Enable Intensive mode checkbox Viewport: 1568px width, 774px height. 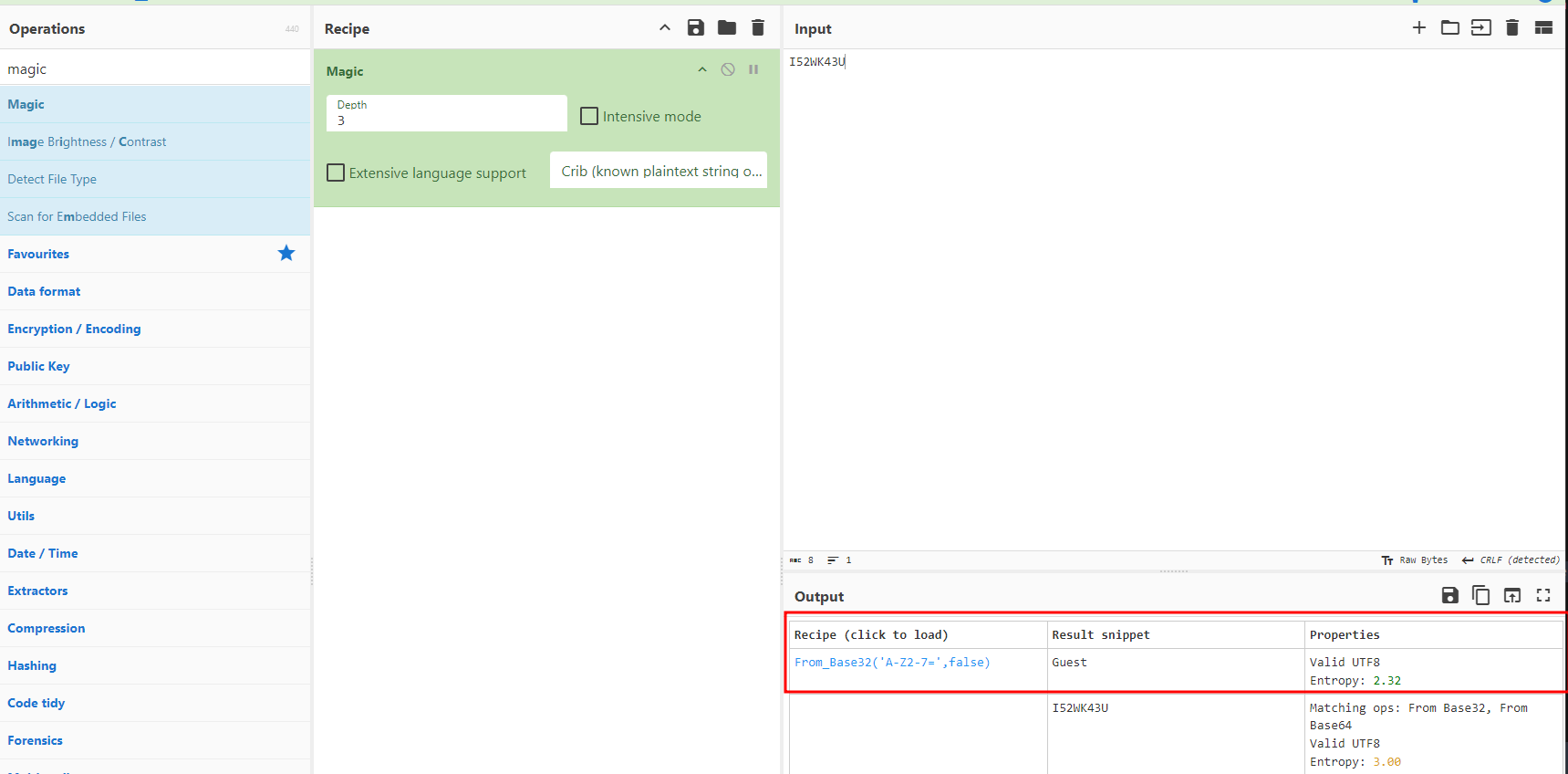[x=590, y=117]
